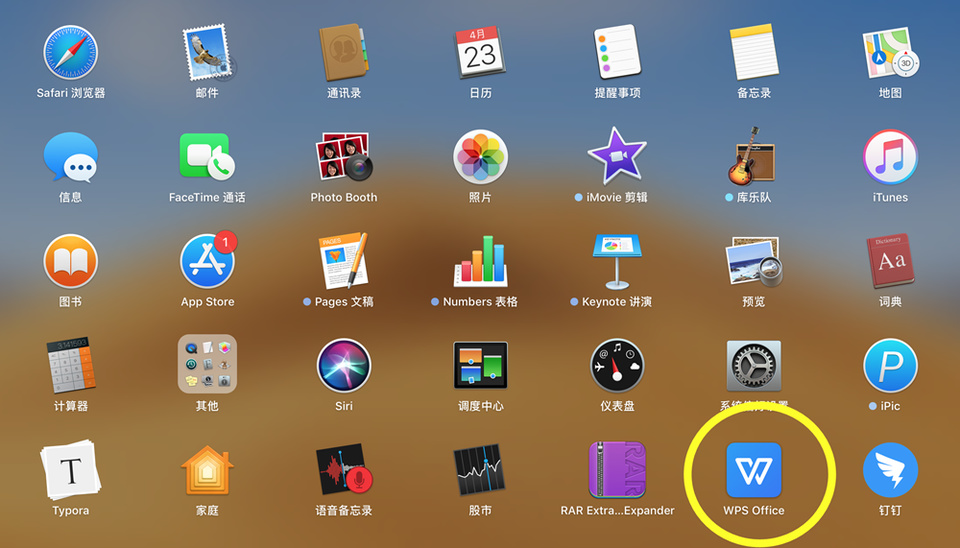Launch the Dictionary (词典) app
The width and height of the screenshot is (960, 548).
coord(890,261)
